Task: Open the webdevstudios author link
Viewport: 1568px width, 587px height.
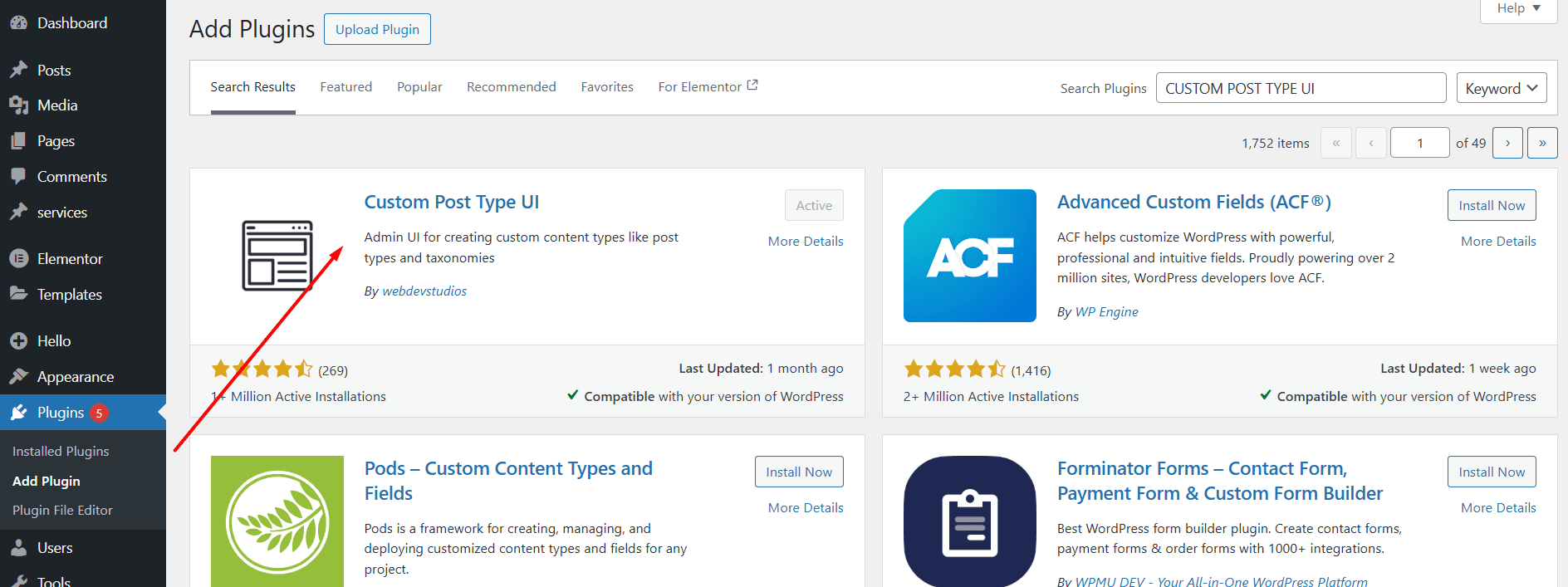Action: (424, 291)
